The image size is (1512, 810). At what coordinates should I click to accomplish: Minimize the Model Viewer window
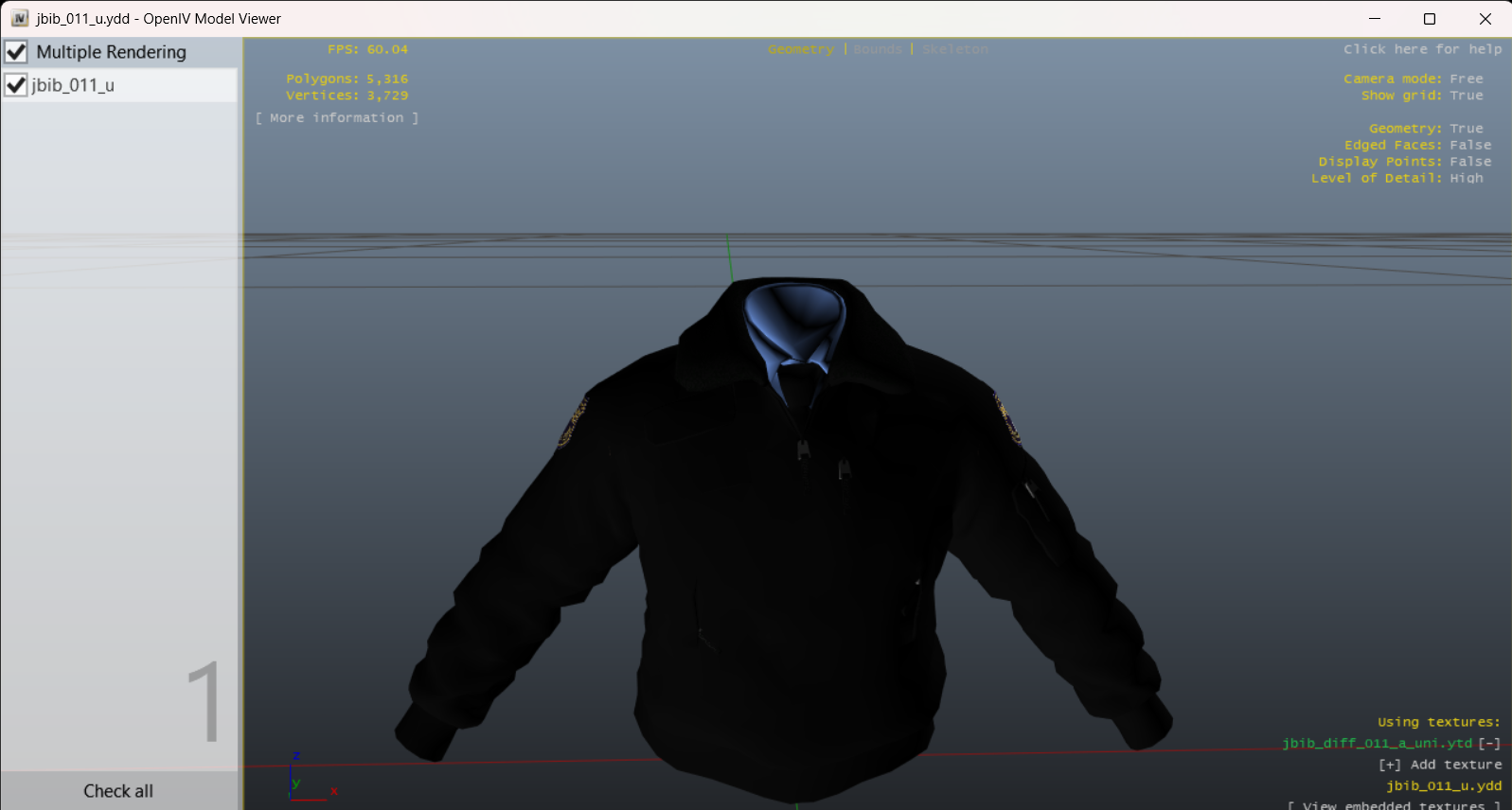coord(1375,19)
